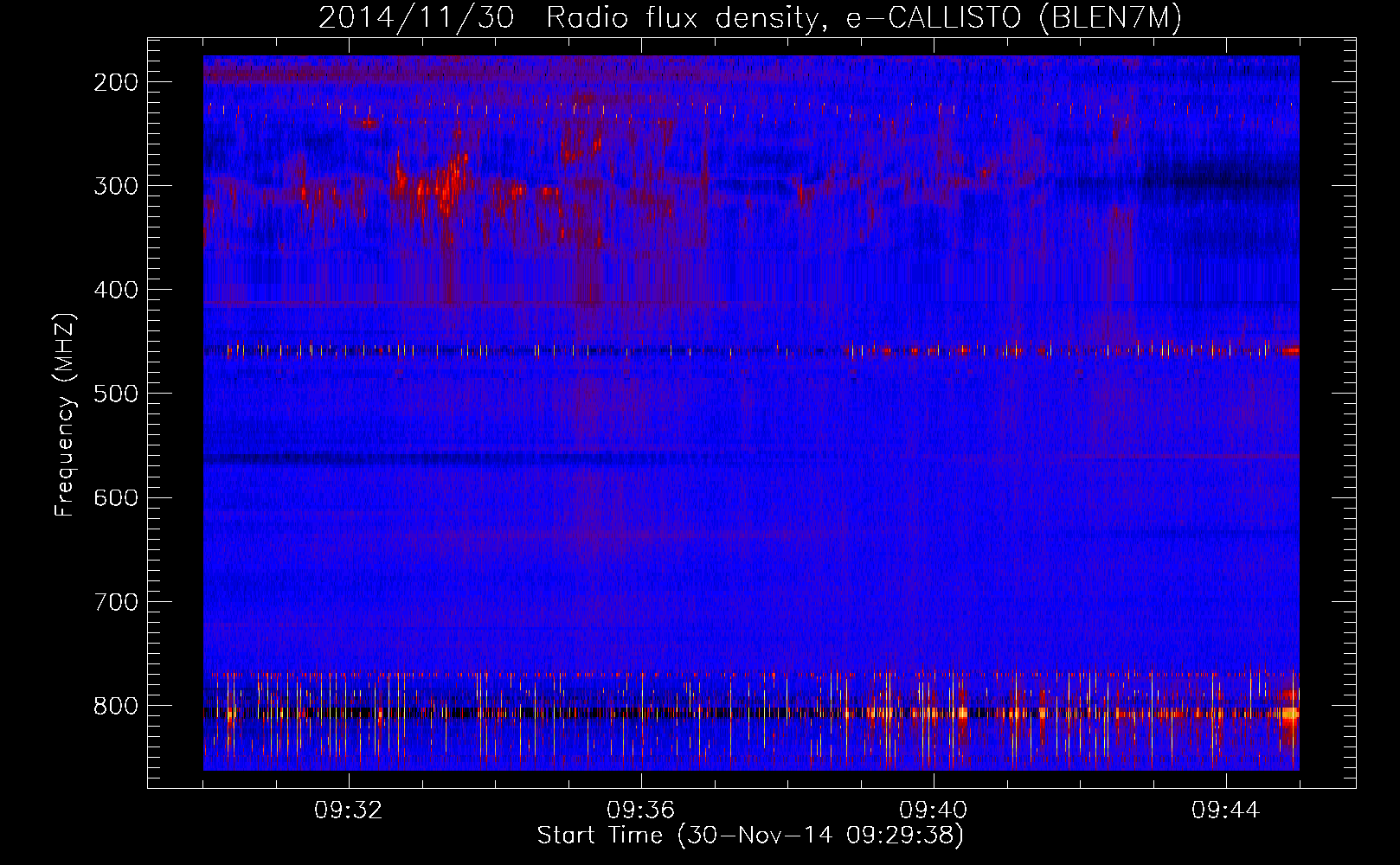Click the 700 frequency tick label

point(116,601)
